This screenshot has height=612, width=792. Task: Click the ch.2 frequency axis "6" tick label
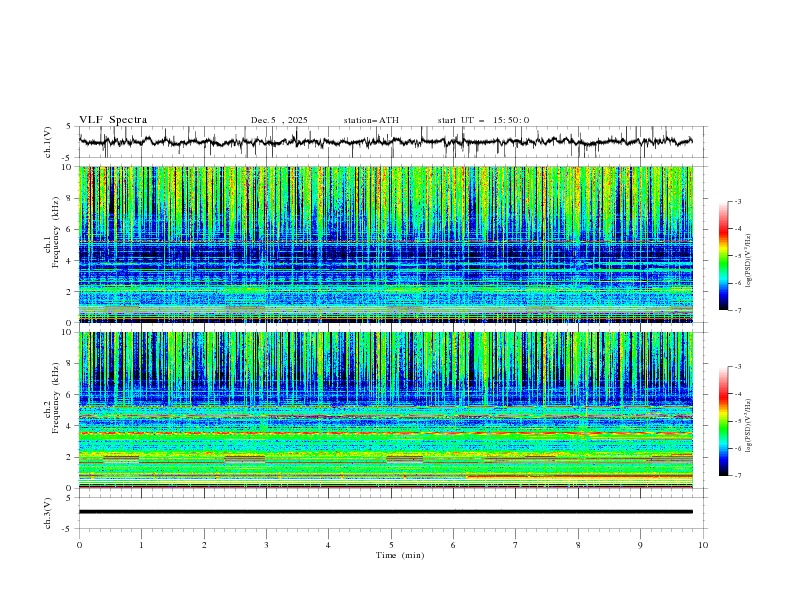pos(70,395)
